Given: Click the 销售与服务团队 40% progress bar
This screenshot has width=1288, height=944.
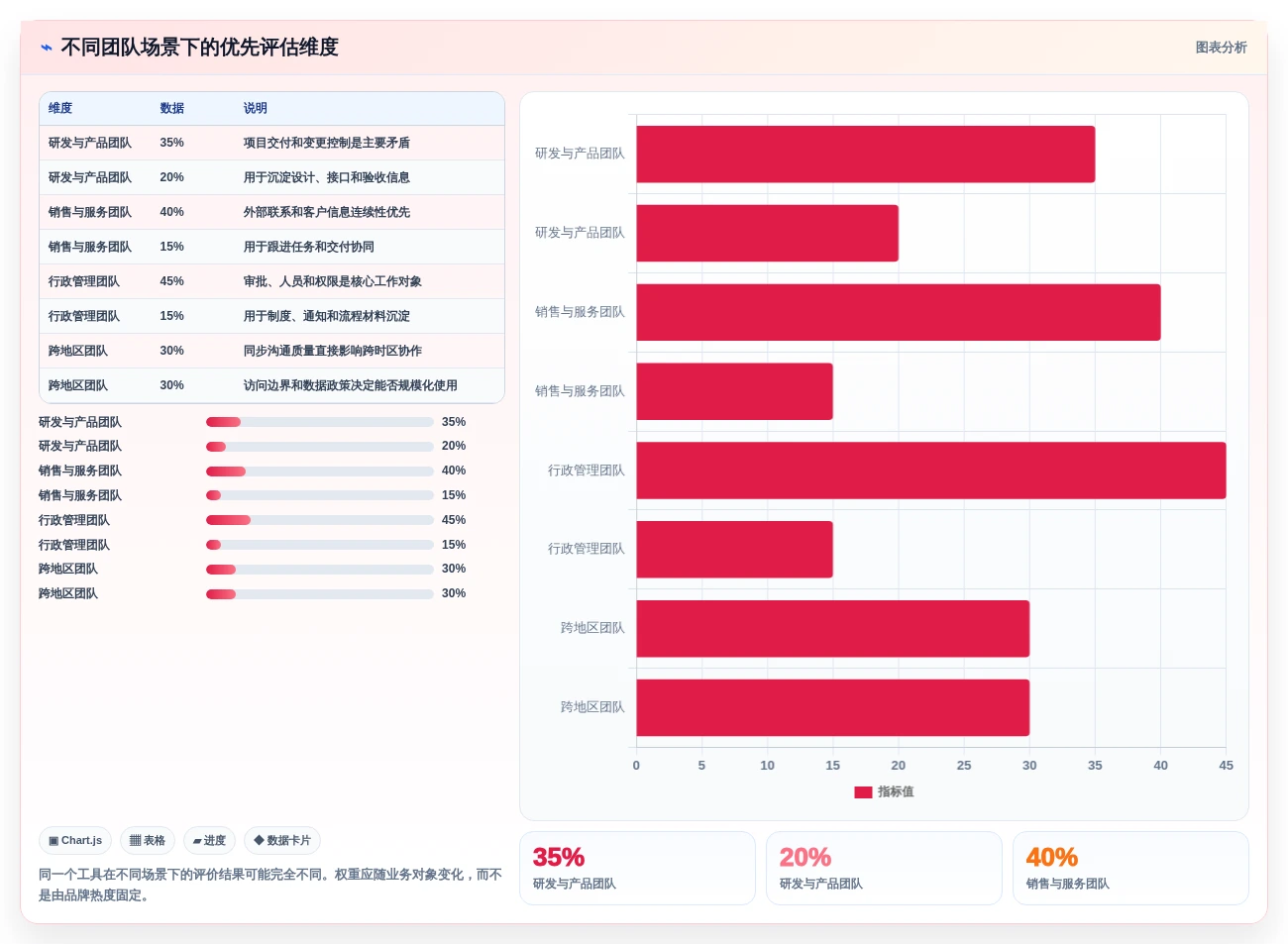Looking at the screenshot, I should click(x=320, y=472).
